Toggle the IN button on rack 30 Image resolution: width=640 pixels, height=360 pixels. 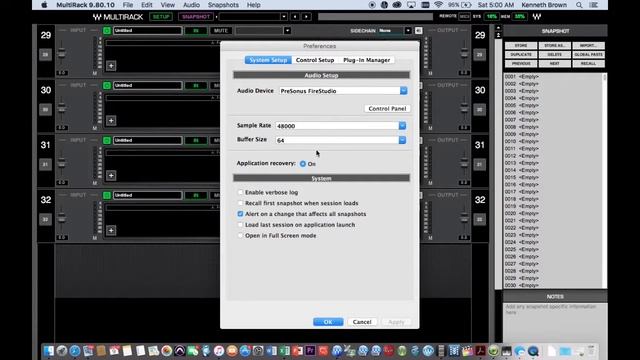[196, 85]
